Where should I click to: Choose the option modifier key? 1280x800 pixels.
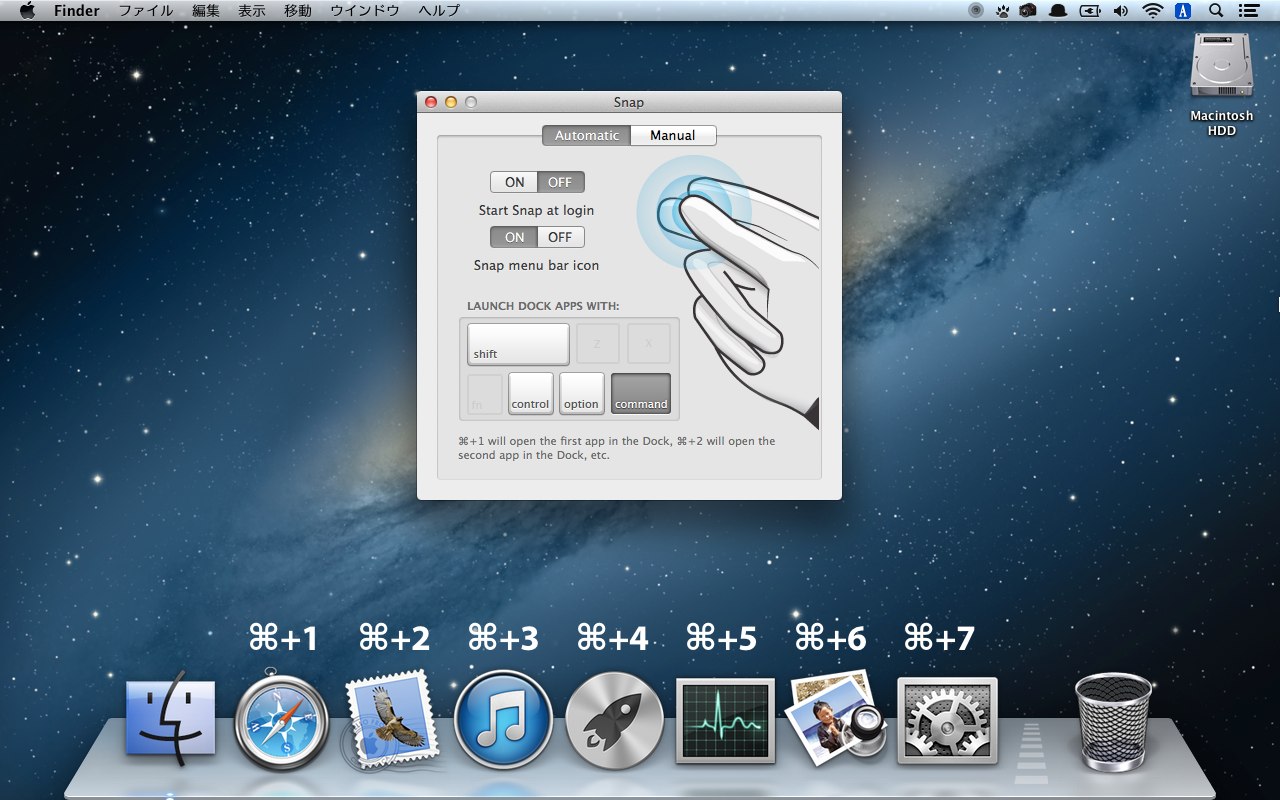581,393
